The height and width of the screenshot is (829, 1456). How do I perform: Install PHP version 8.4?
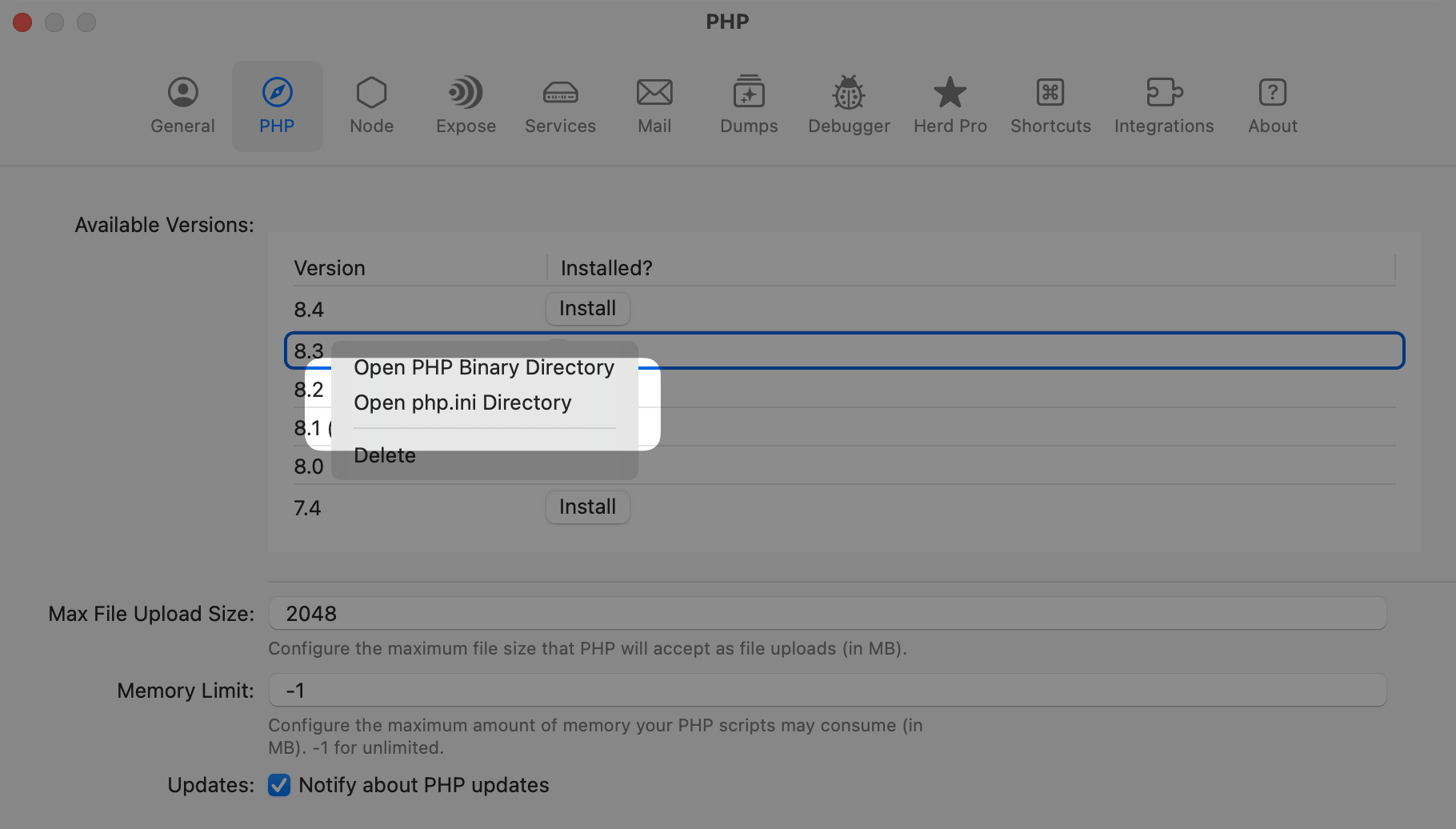click(x=587, y=308)
